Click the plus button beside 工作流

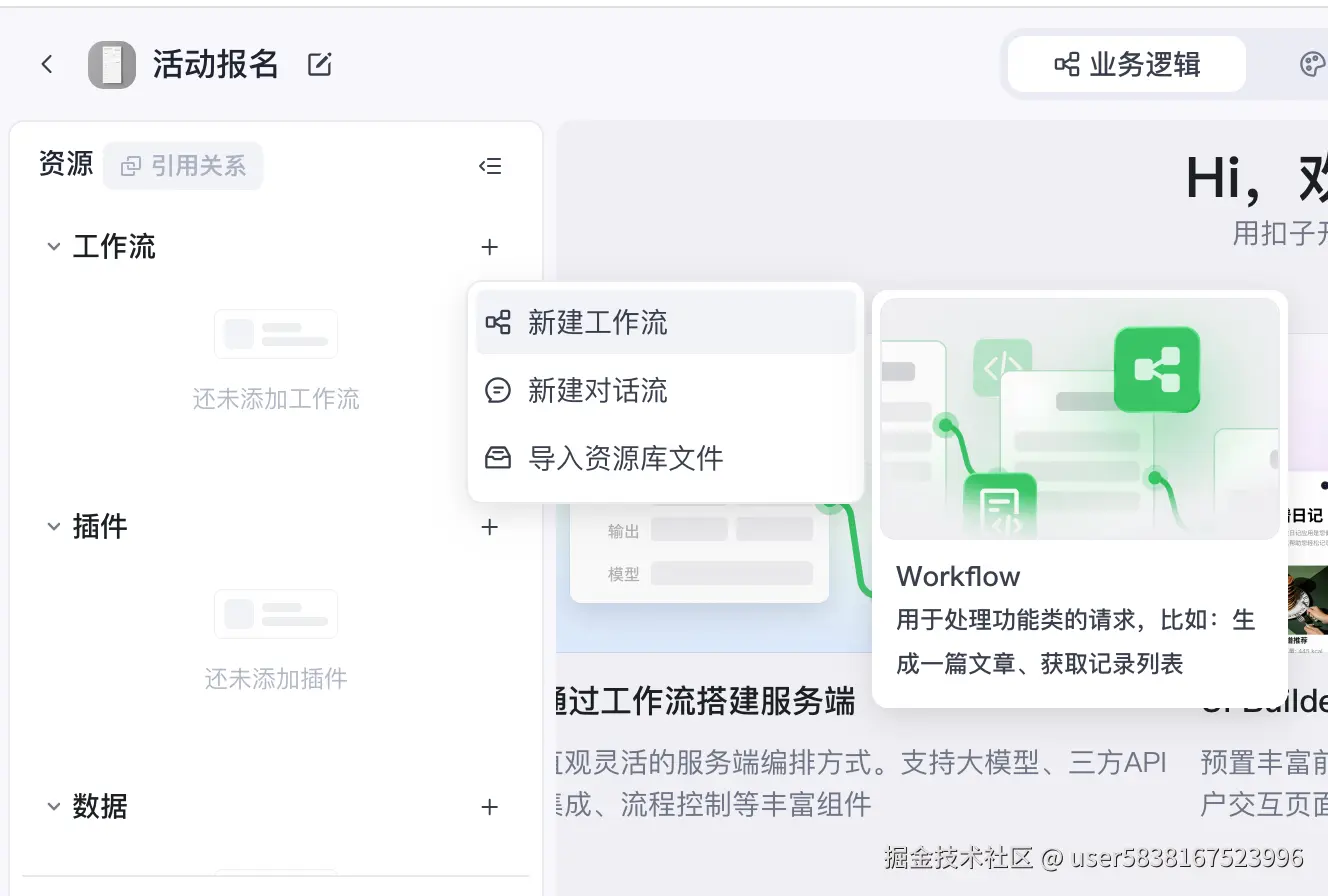490,246
